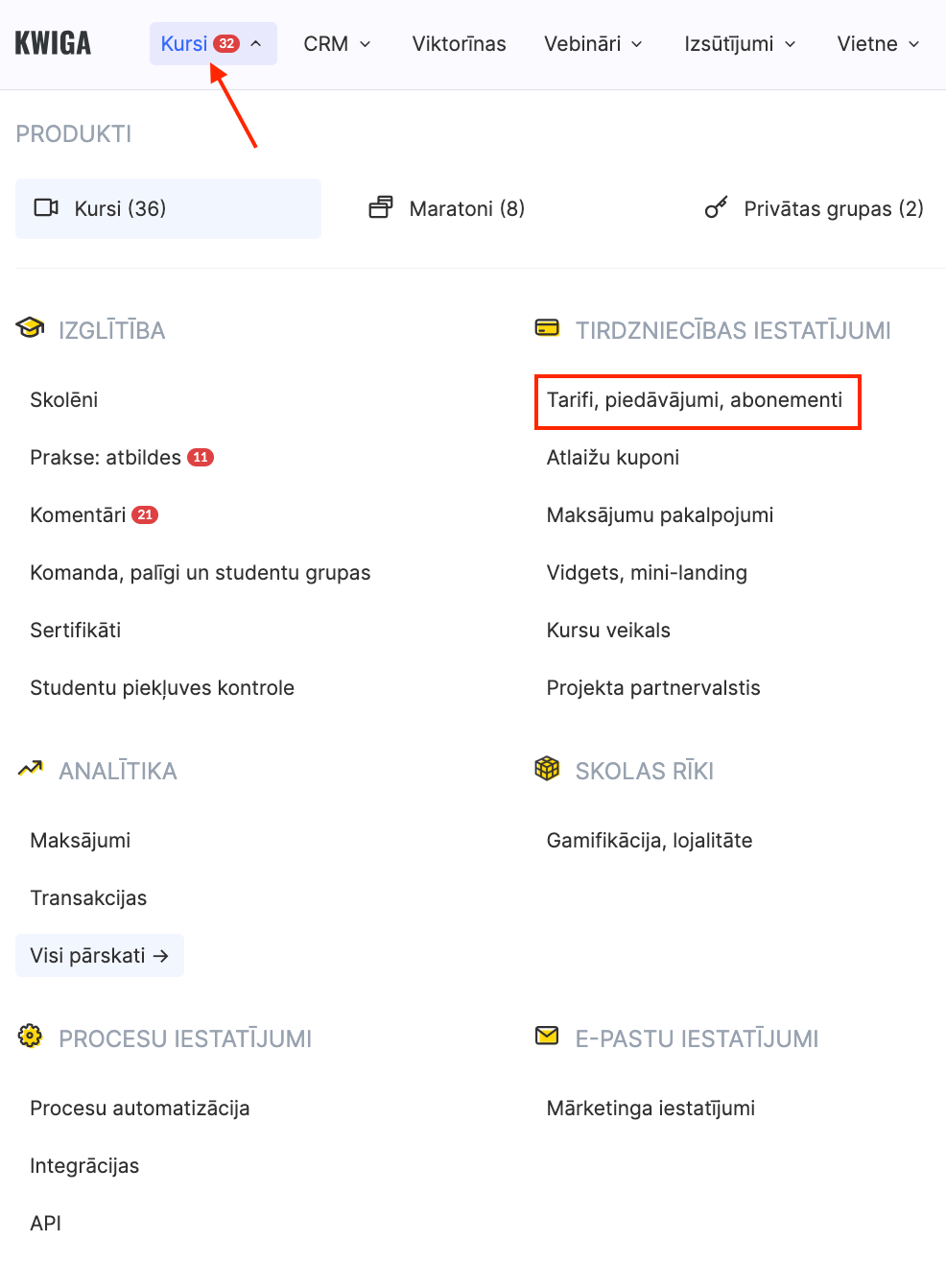
Task: Go to Viktorīnas in the top menu
Action: [x=459, y=44]
